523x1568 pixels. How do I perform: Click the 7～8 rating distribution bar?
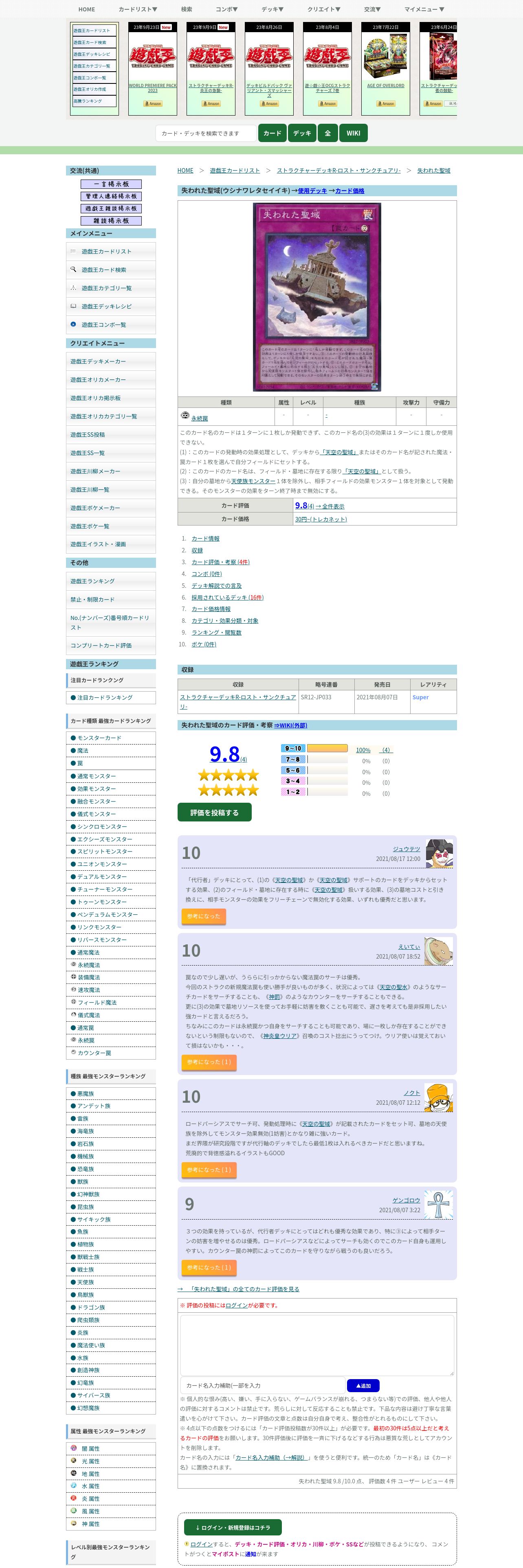pyautogui.click(x=327, y=759)
